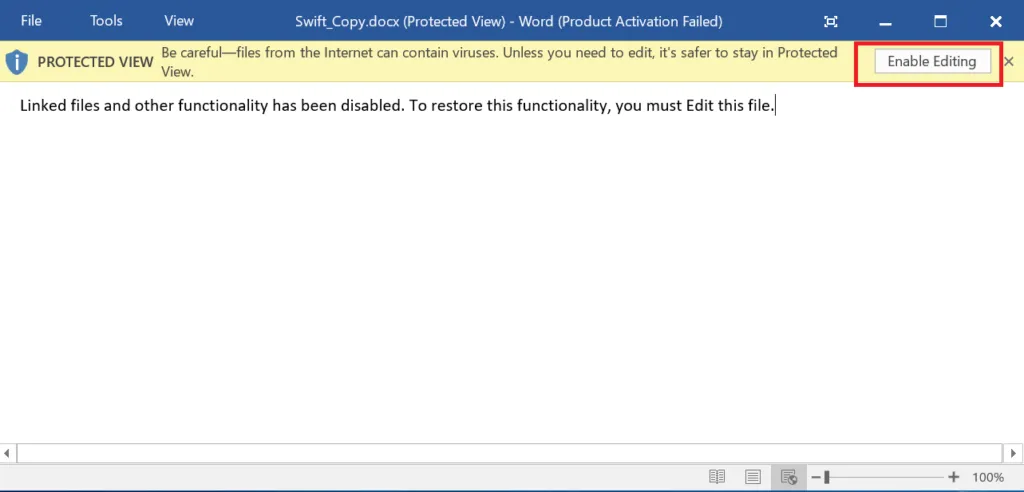Click the horizontal scrollbar left arrow
Viewport: 1024px width, 492px height.
pyautogui.click(x=7, y=453)
